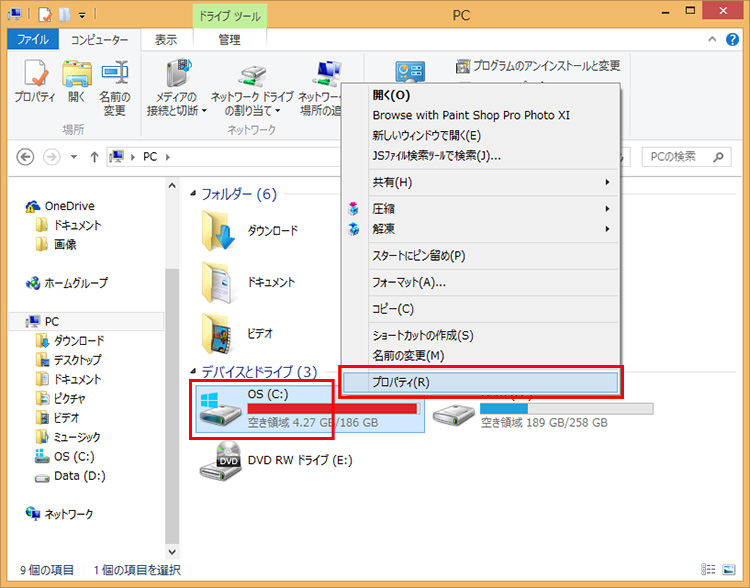This screenshot has height=588, width=750.
Task: Click the Open (開く) ribbon icon
Action: tap(77, 81)
